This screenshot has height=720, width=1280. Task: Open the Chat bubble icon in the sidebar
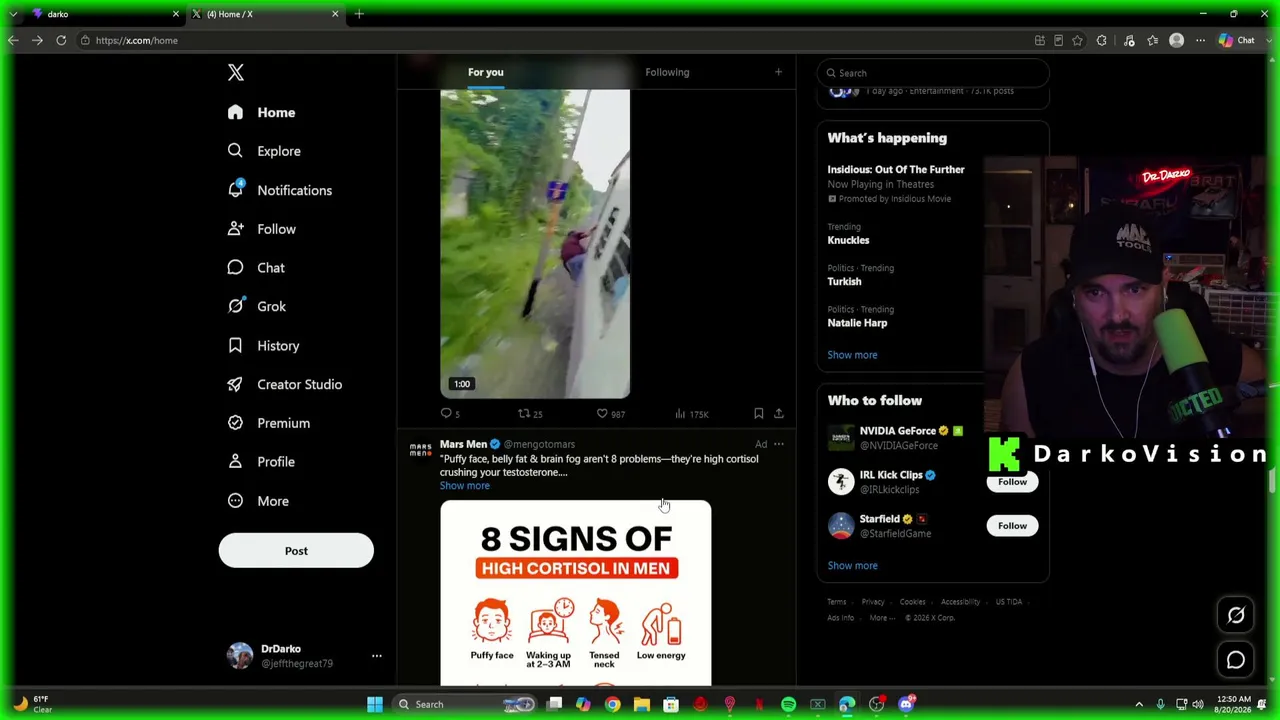pyautogui.click(x=235, y=268)
